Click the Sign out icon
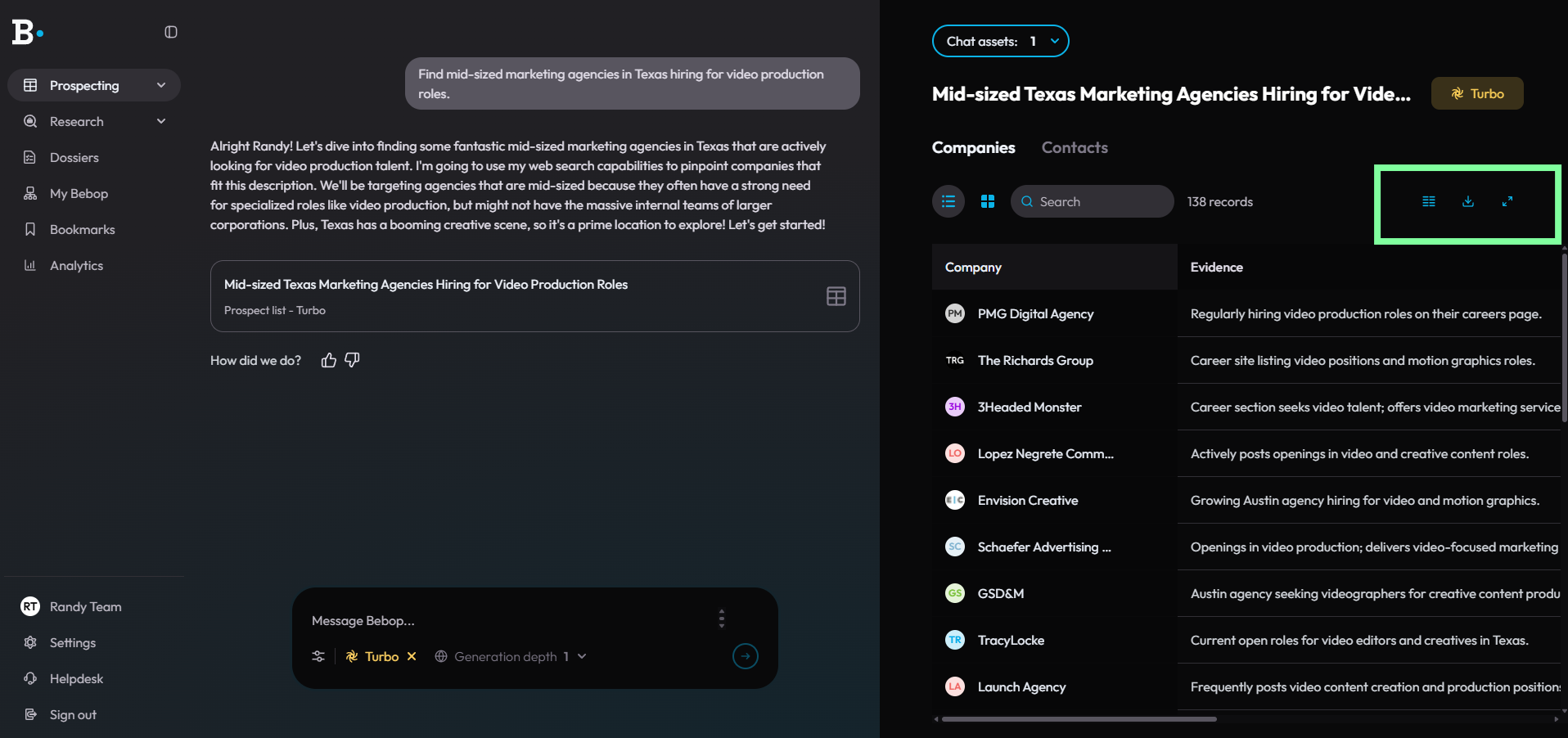This screenshot has height=738, width=1568. coord(30,714)
